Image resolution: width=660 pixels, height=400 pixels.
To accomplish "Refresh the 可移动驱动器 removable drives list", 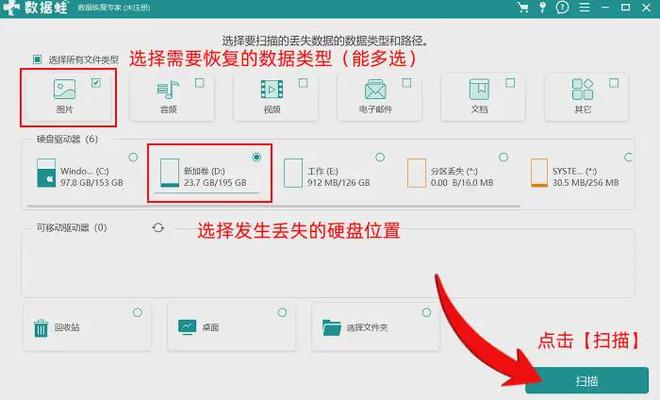I will [x=157, y=228].
